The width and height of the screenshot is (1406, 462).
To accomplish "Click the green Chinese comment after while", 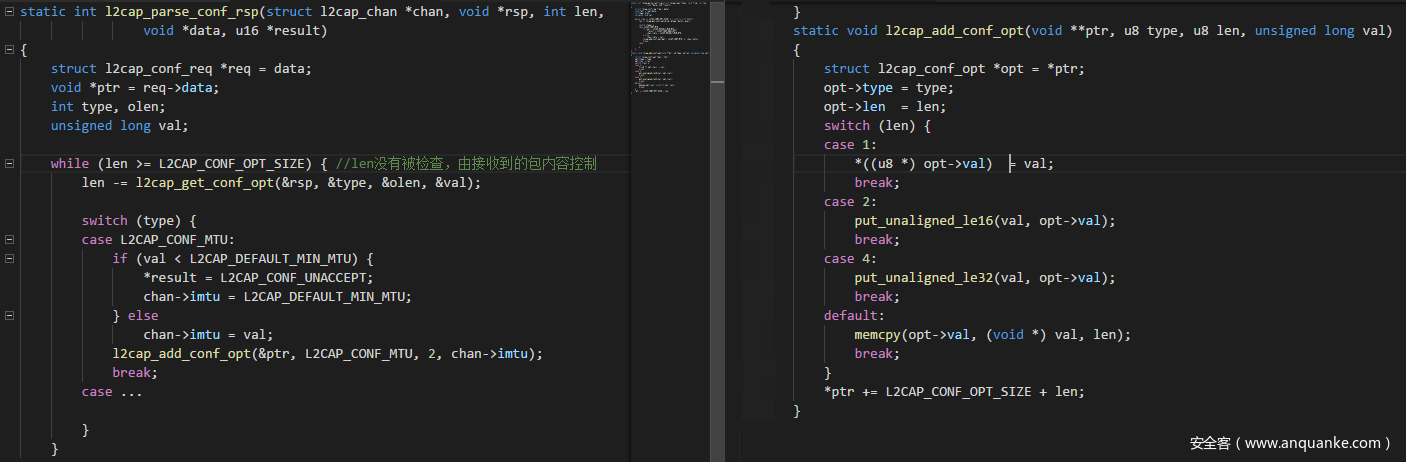I will pyautogui.click(x=466, y=164).
